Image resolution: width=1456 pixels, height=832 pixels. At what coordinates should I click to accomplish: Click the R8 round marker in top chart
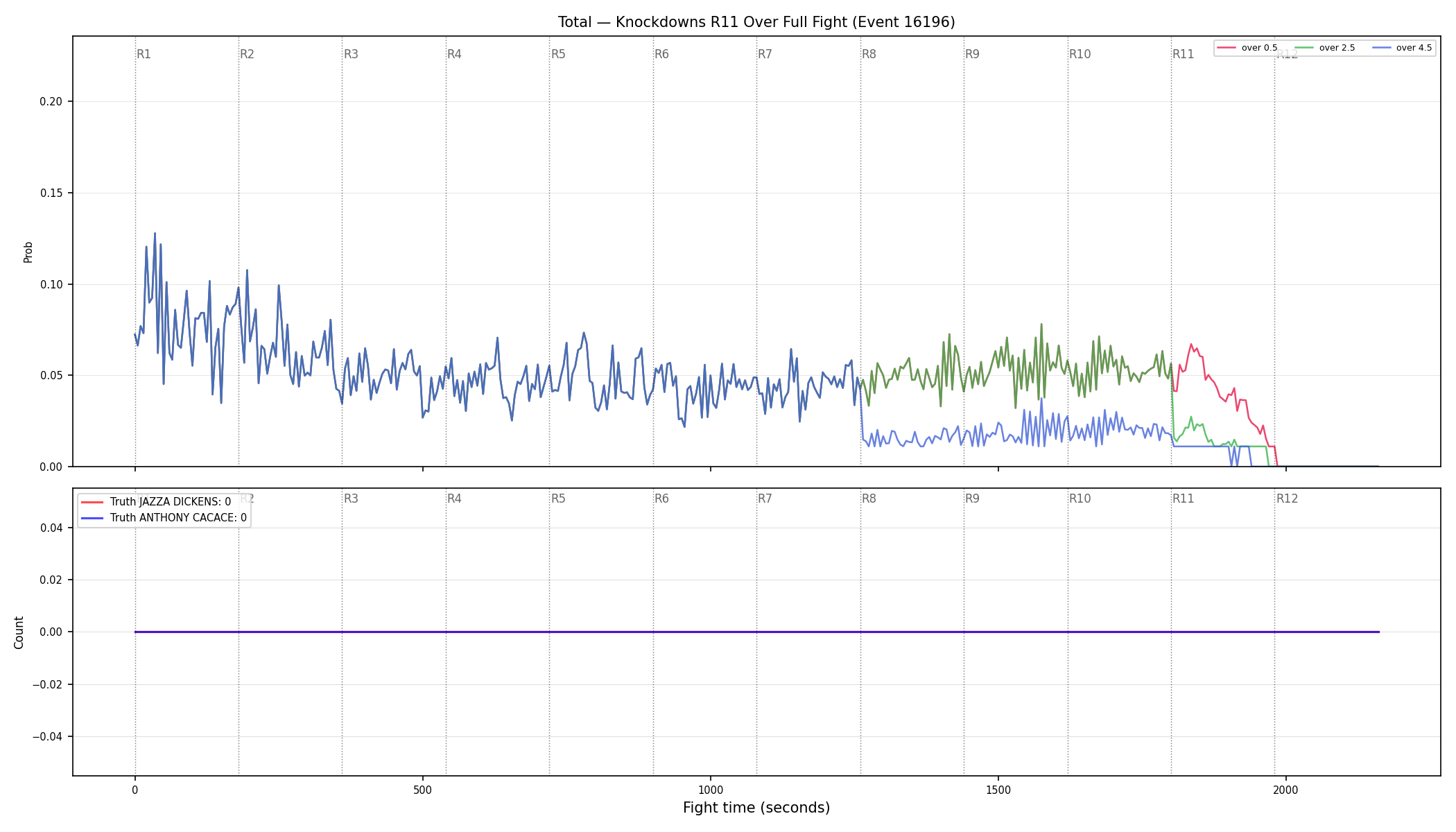[x=869, y=54]
